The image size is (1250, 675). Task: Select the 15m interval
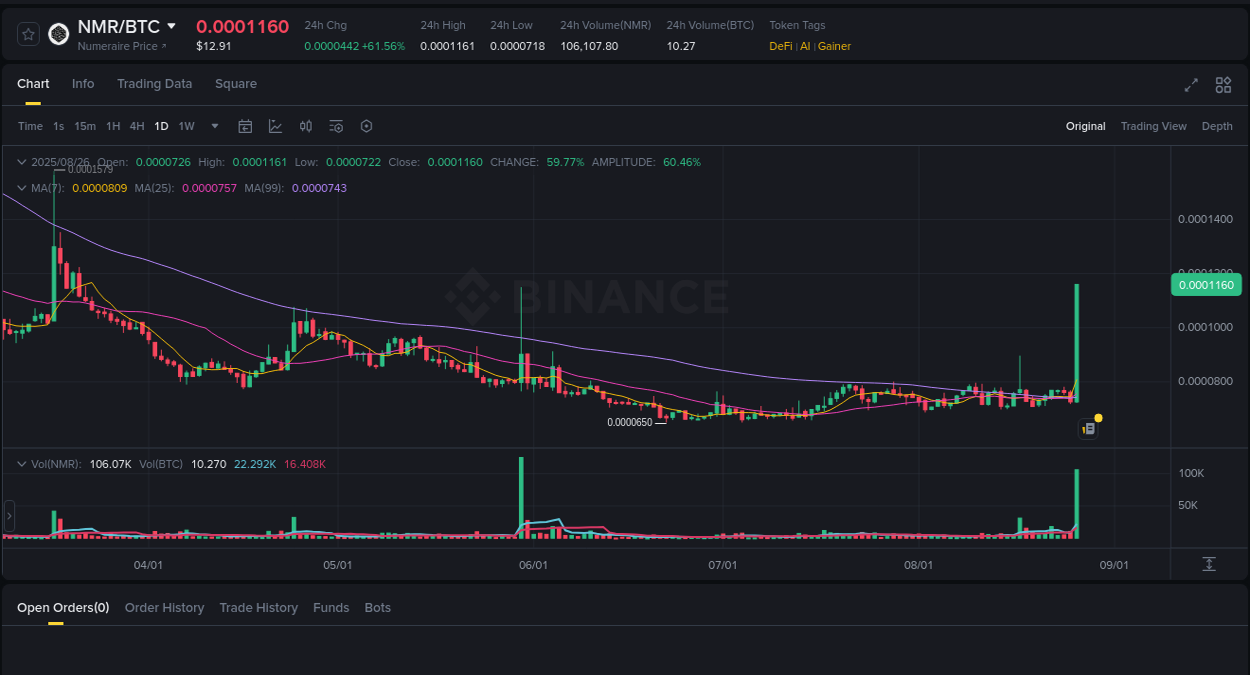pos(85,126)
